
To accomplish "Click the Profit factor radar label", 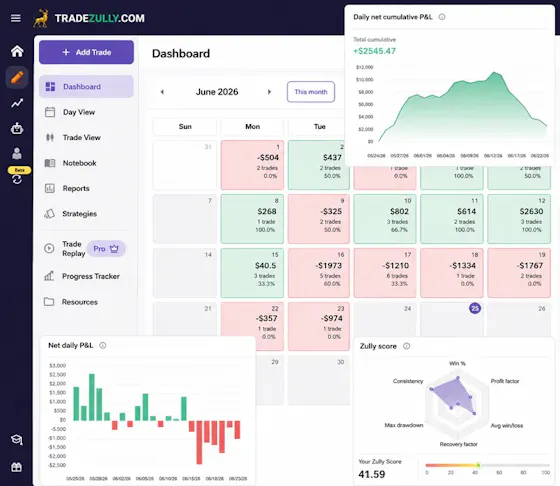I will [505, 381].
